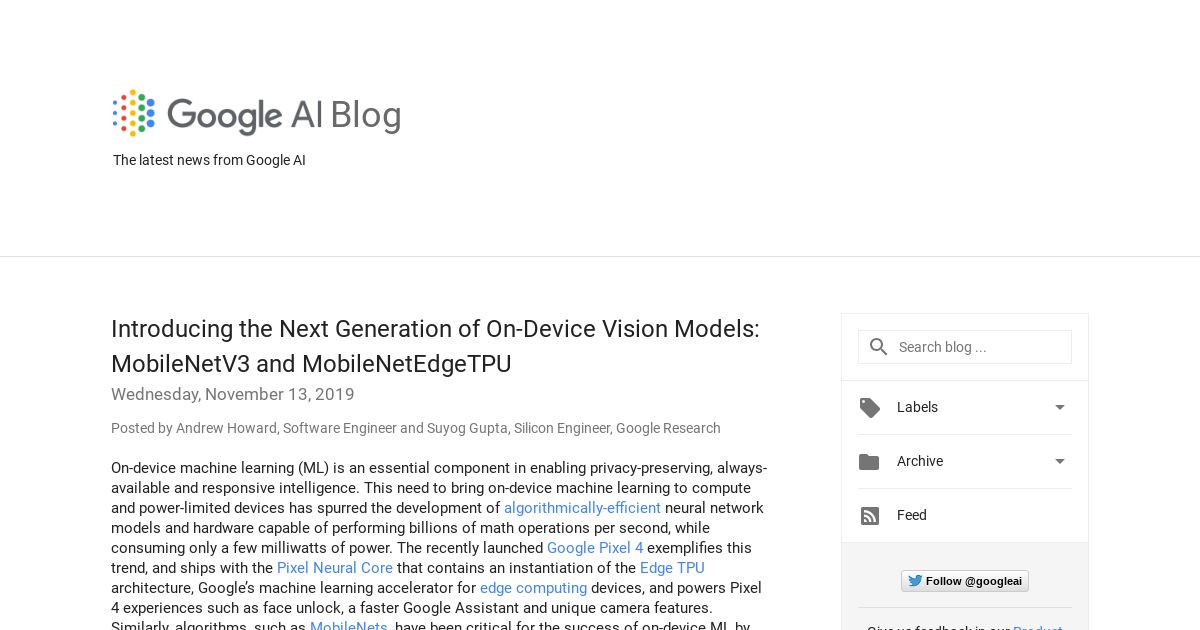Open the MobileNetV3 post title

pyautogui.click(x=435, y=346)
